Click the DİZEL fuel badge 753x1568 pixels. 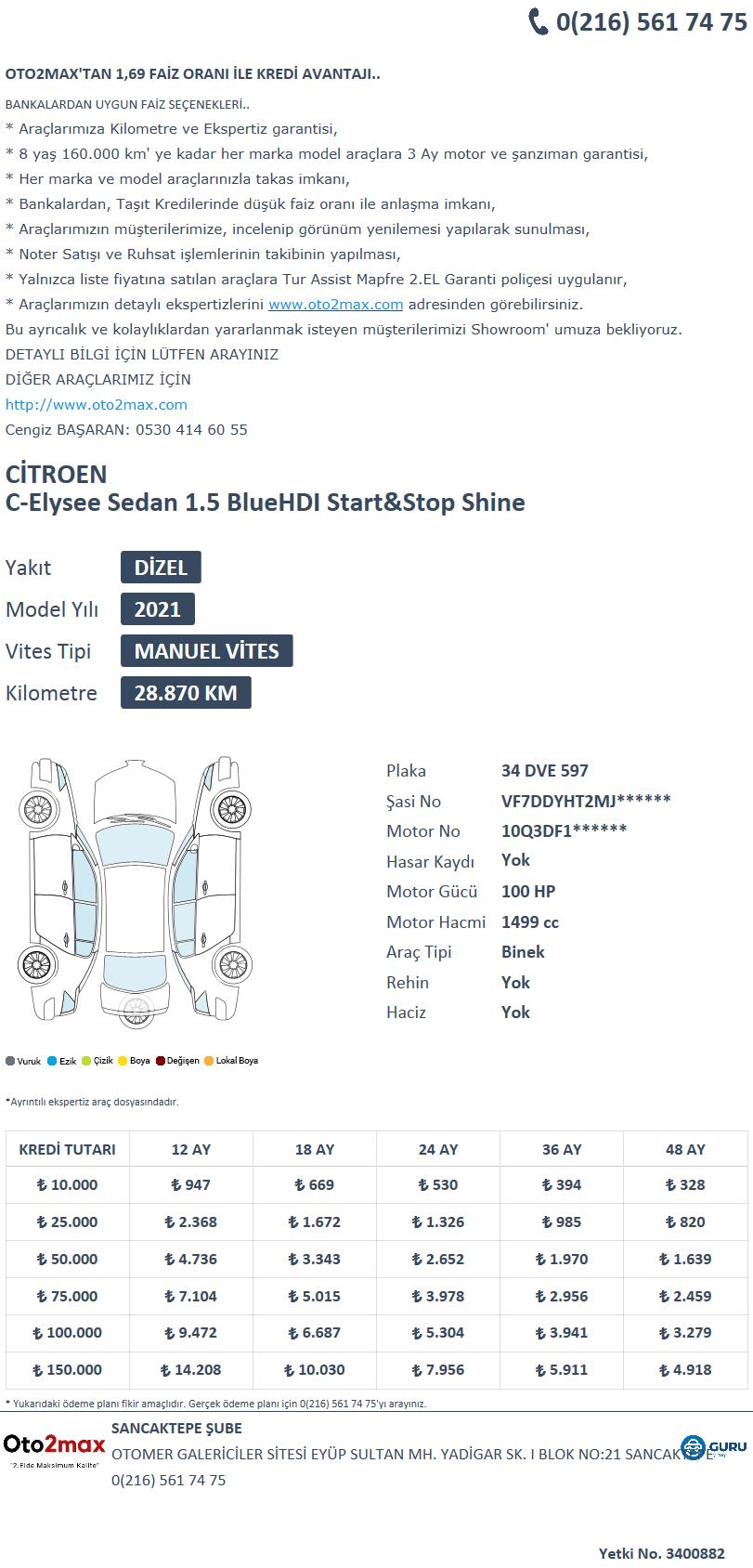tap(161, 568)
